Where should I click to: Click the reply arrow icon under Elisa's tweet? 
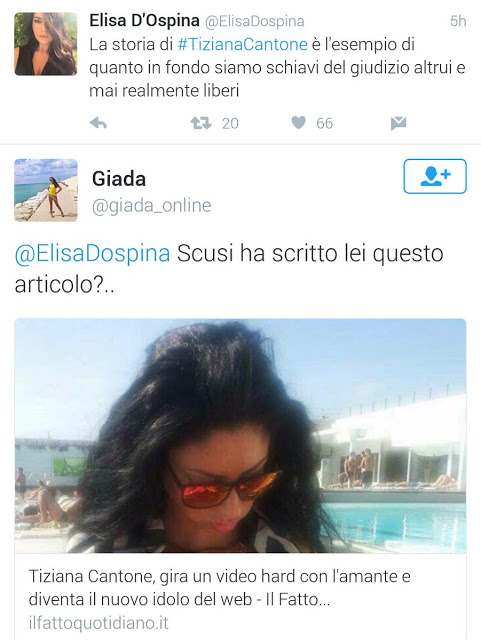click(98, 123)
